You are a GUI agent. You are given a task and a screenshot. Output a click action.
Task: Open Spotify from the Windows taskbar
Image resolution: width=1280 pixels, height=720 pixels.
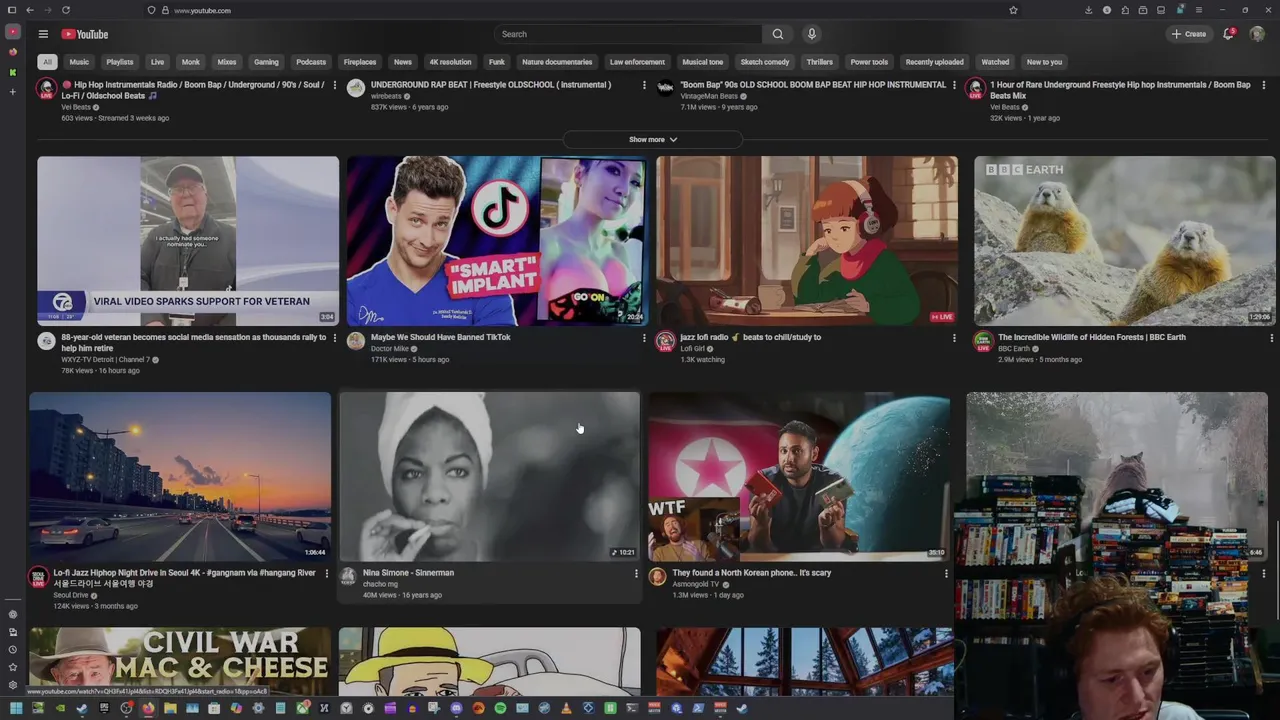point(500,709)
